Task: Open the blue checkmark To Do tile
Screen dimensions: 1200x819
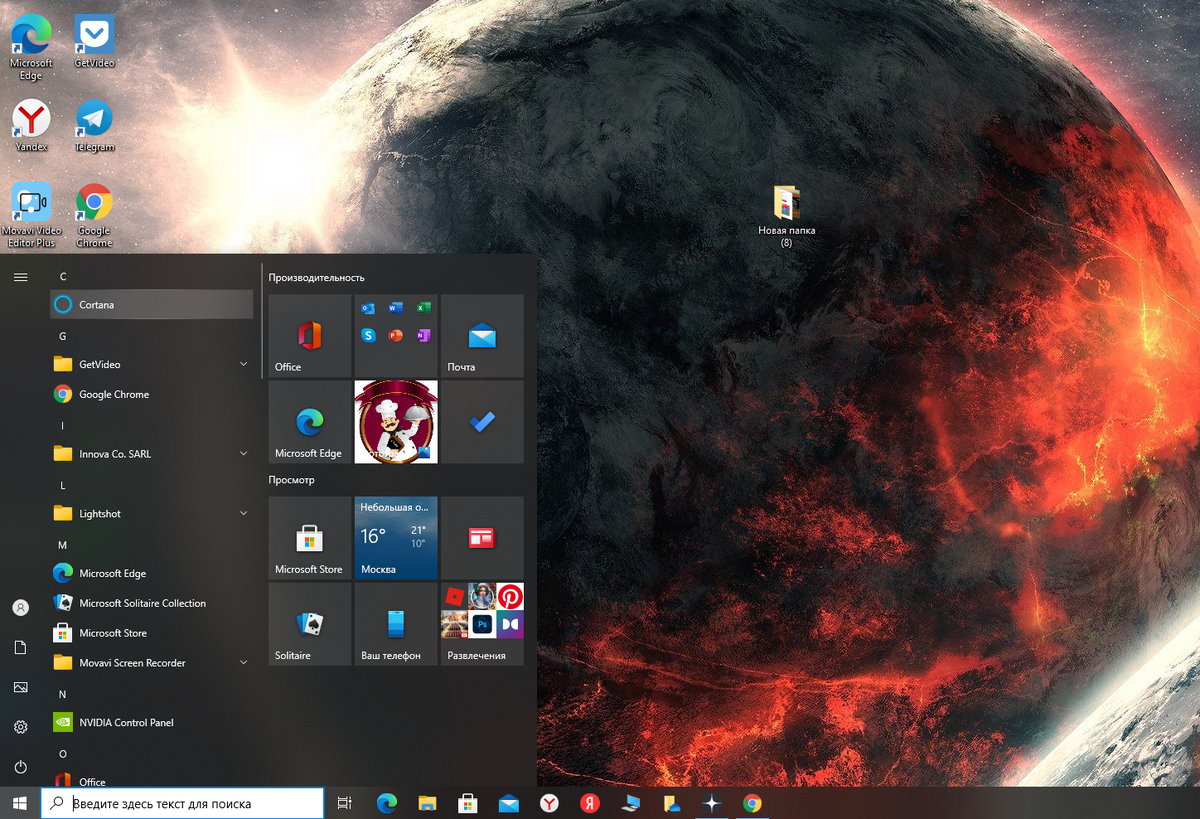Action: coord(482,422)
